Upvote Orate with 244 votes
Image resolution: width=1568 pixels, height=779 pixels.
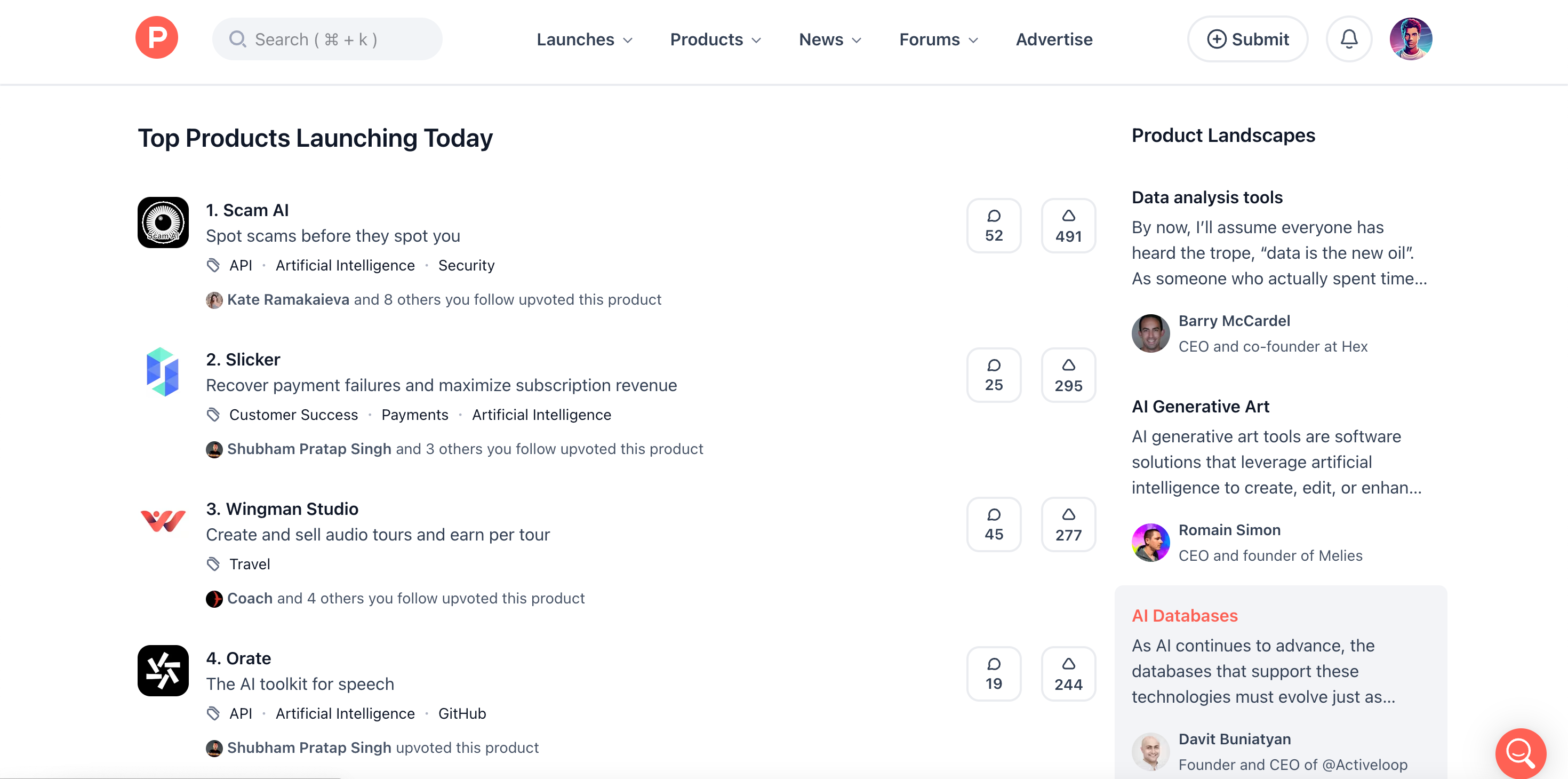(x=1068, y=674)
